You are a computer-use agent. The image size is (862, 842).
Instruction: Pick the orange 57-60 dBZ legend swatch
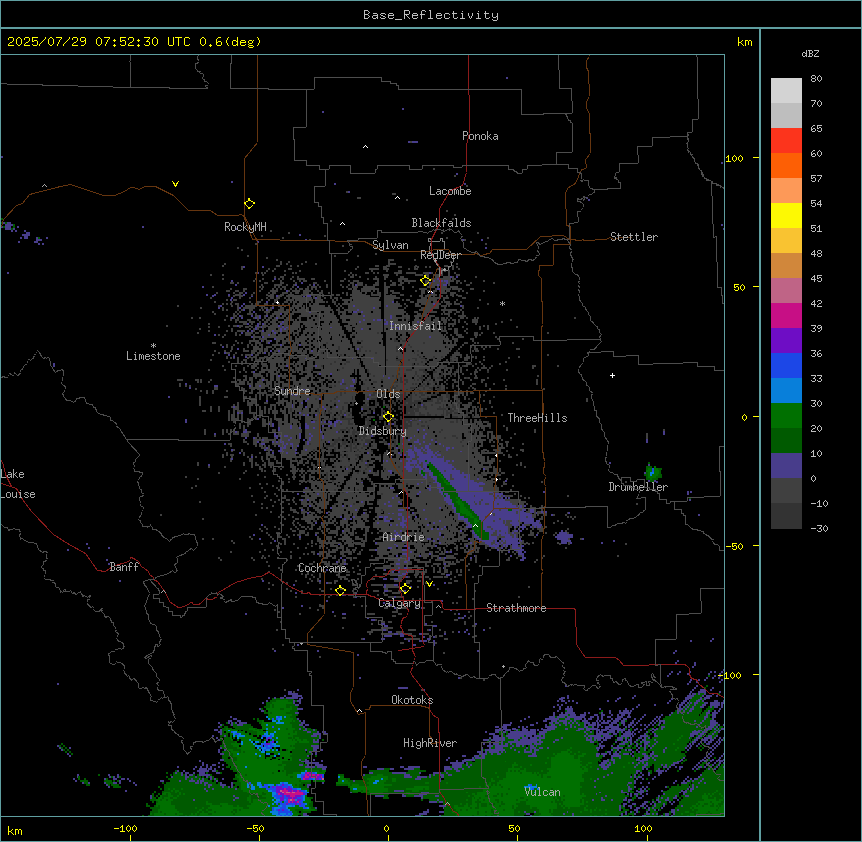(786, 165)
